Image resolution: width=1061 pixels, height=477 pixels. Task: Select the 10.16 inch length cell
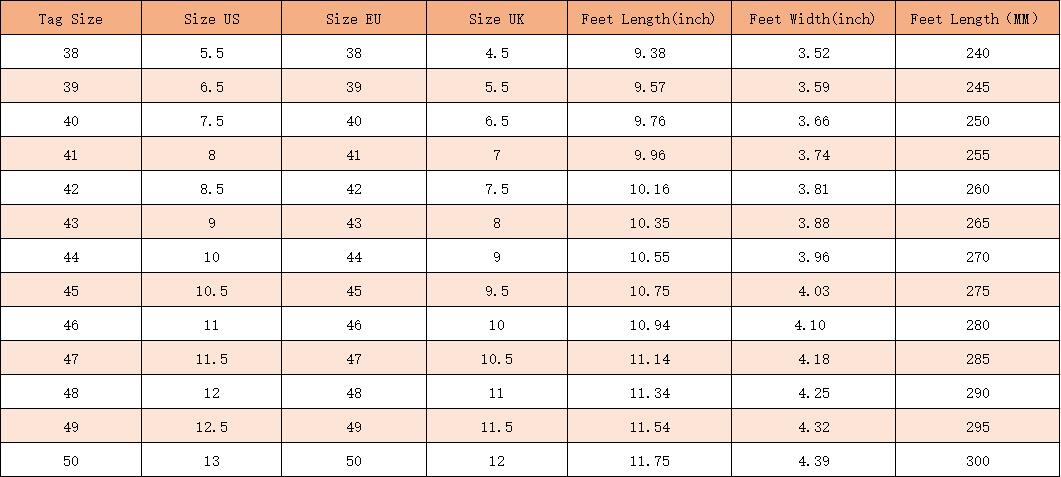(649, 189)
